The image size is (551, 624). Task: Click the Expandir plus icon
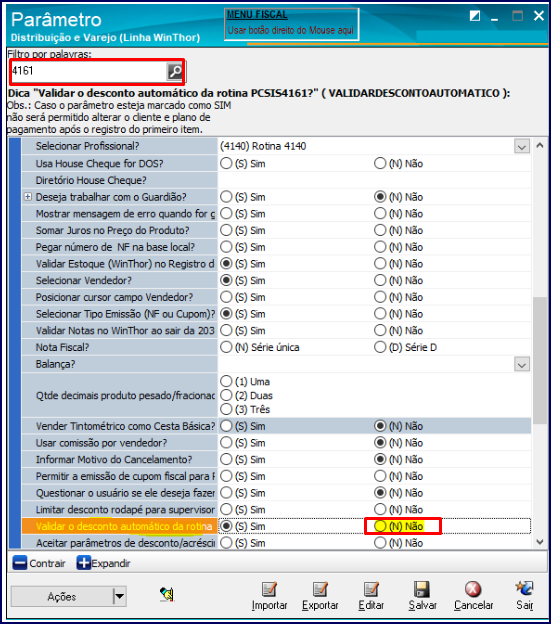click(x=84, y=563)
